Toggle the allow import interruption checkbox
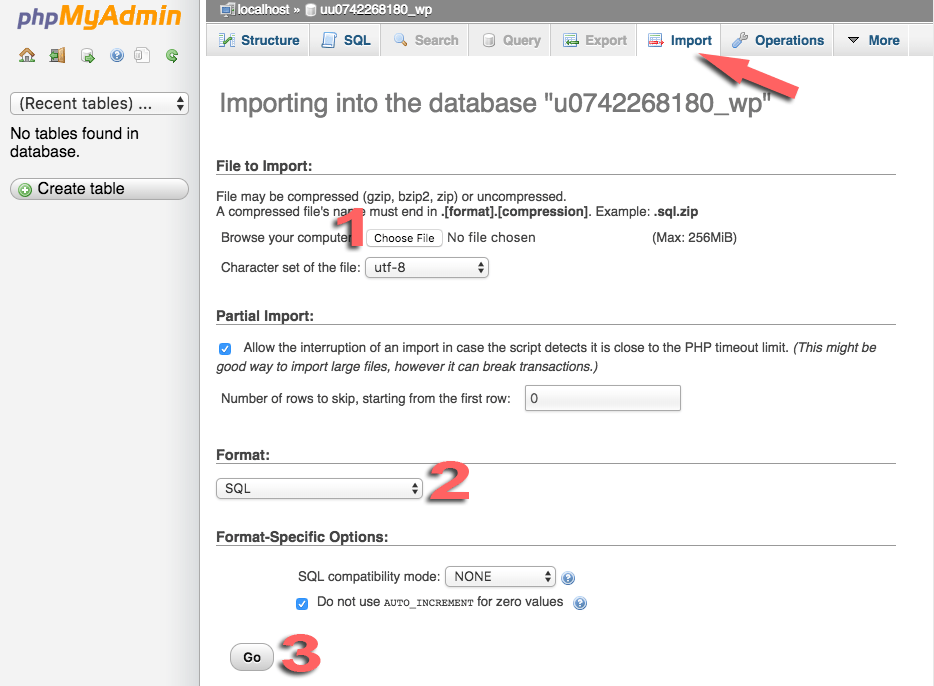This screenshot has width=934, height=686. pos(225,349)
